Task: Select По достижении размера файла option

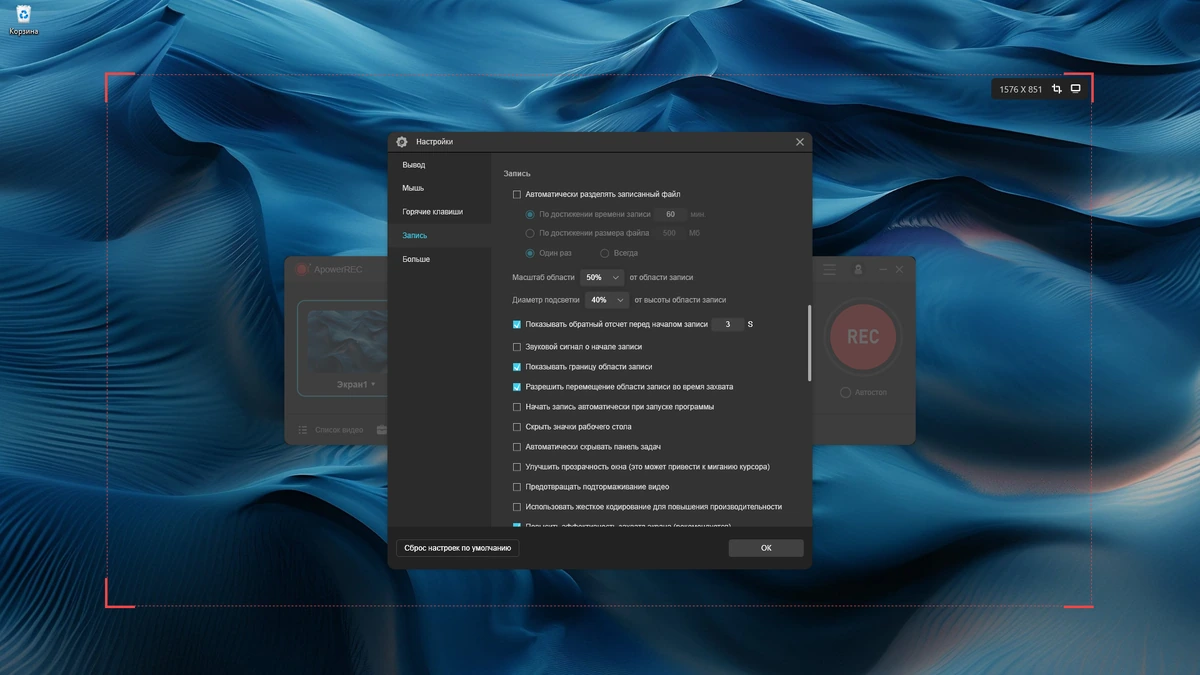Action: click(530, 233)
